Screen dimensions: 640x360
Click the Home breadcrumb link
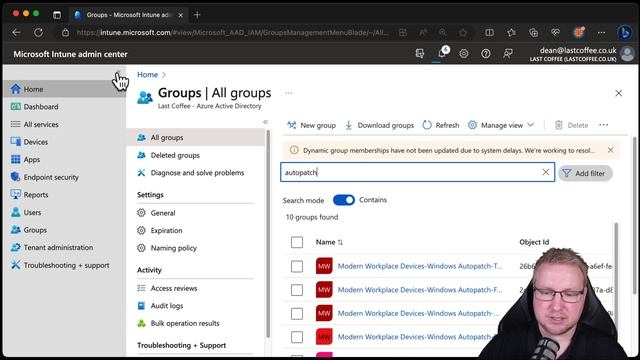pyautogui.click(x=147, y=75)
